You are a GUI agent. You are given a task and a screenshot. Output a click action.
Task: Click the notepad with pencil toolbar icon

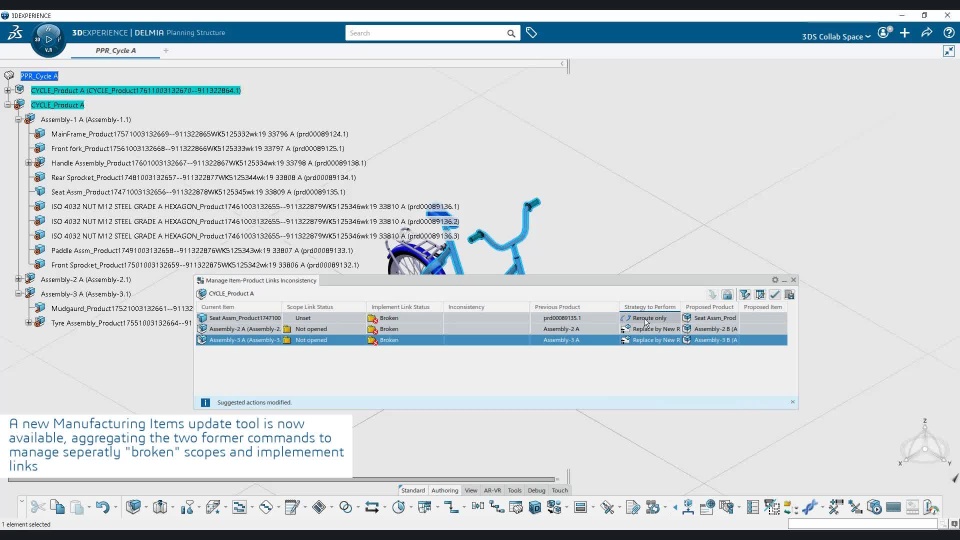point(292,507)
